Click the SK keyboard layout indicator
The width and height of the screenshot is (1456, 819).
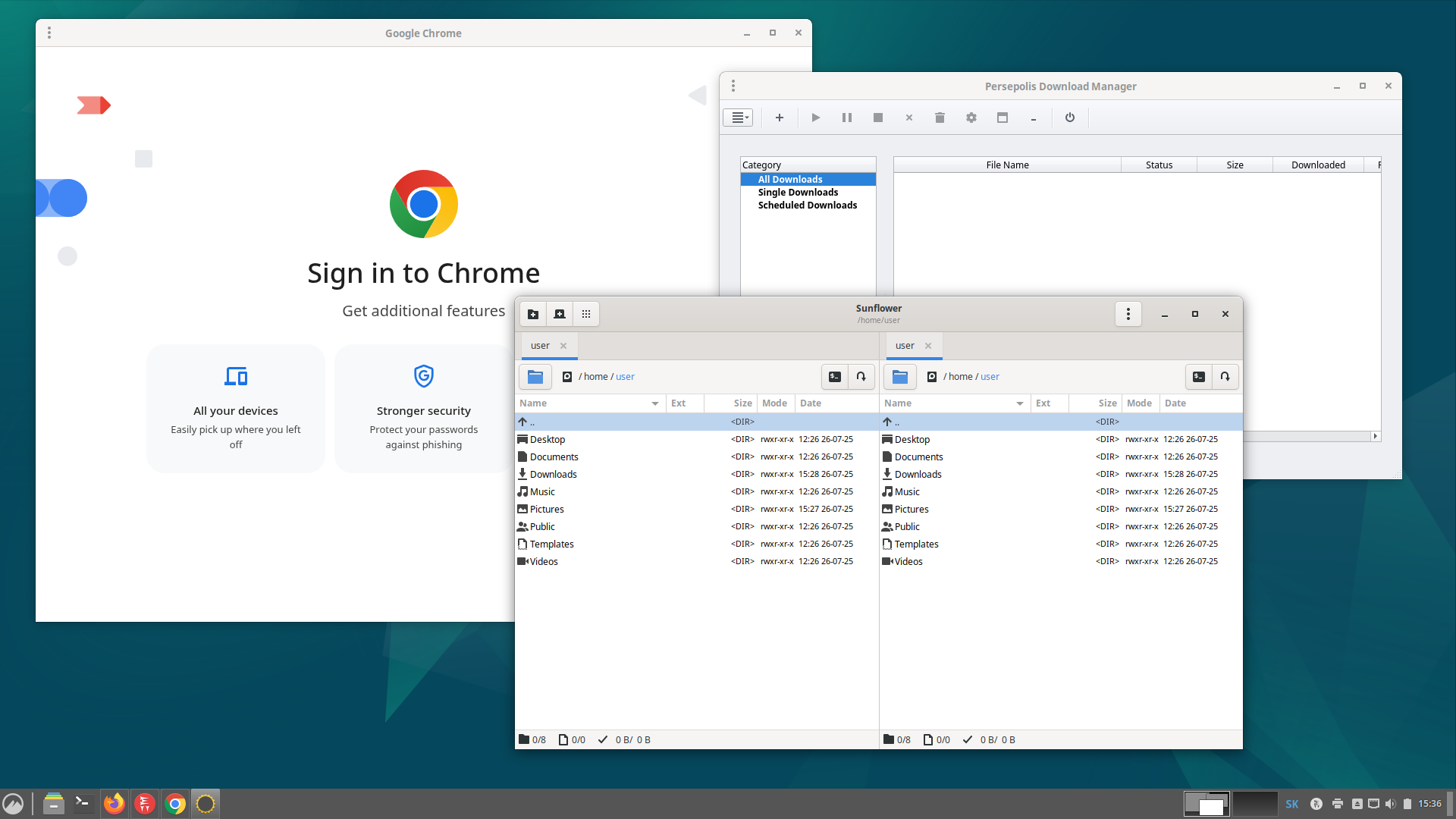pyautogui.click(x=1292, y=804)
